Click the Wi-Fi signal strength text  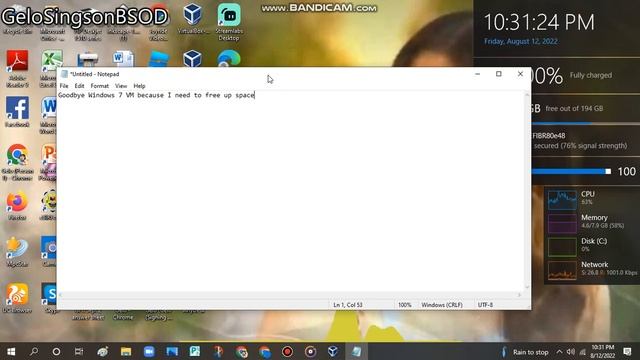pyautogui.click(x=580, y=146)
